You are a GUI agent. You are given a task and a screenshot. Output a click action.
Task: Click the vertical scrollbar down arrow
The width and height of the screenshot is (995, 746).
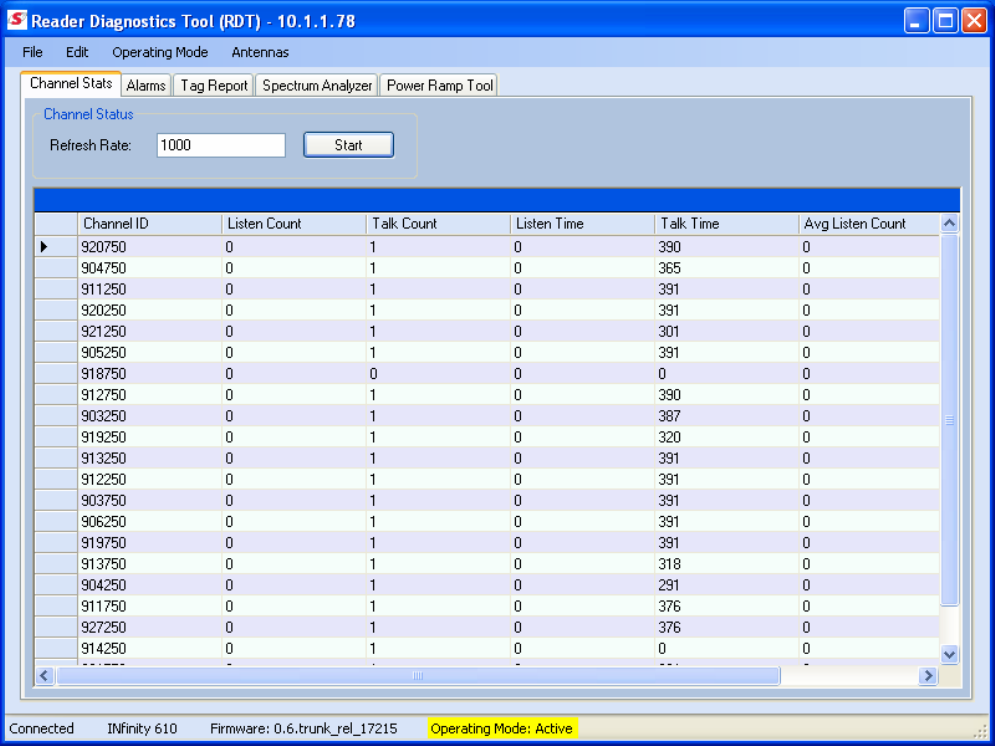point(949,654)
